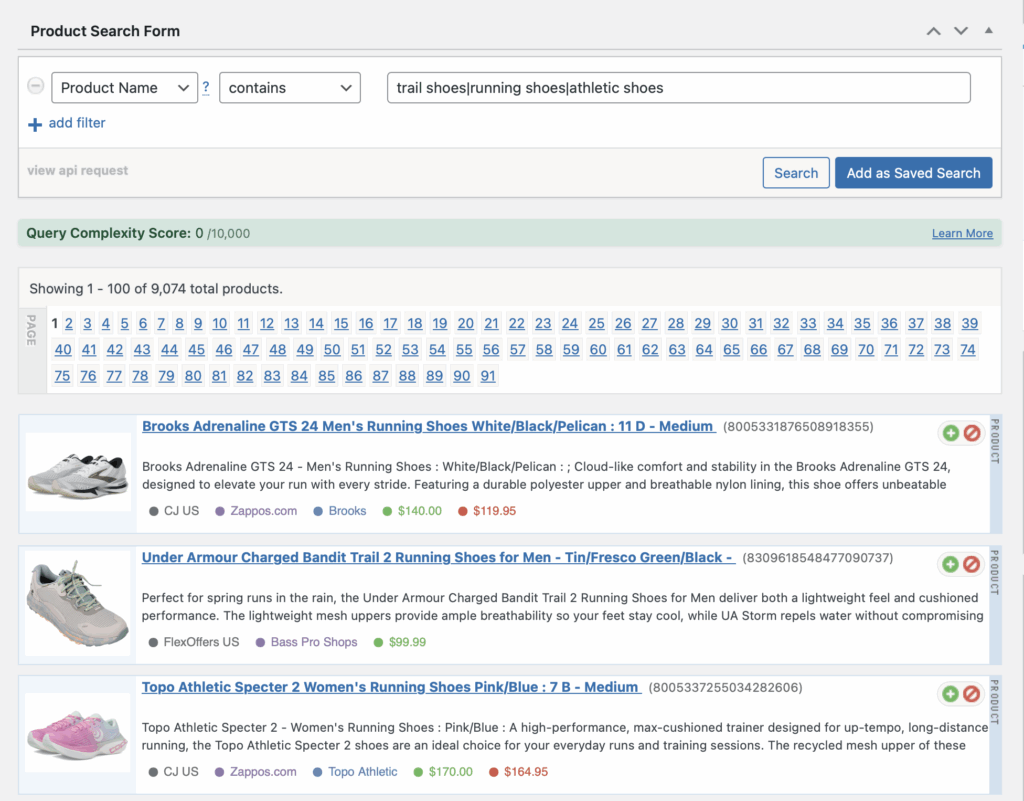The height and width of the screenshot is (801, 1024).
Task: Click the Brooks Adrenaline shoe thumbnail
Action: coord(78,470)
